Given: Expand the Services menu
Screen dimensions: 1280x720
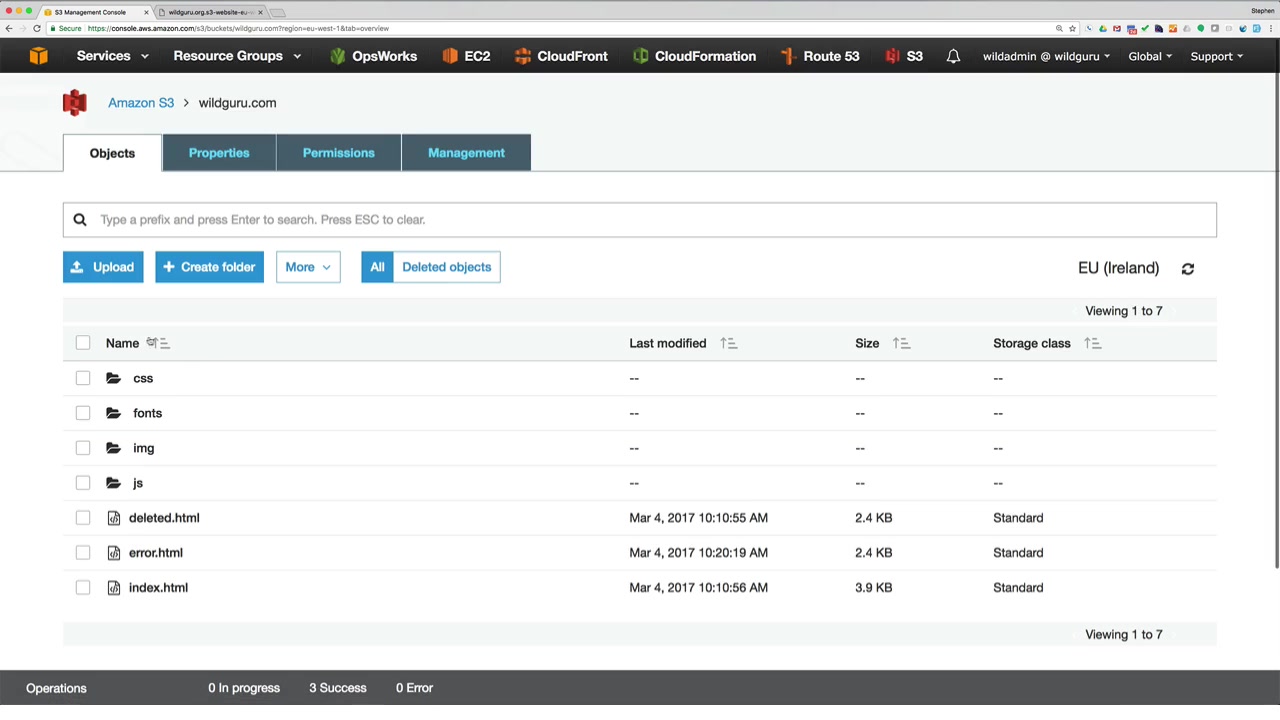Looking at the screenshot, I should coord(113,56).
